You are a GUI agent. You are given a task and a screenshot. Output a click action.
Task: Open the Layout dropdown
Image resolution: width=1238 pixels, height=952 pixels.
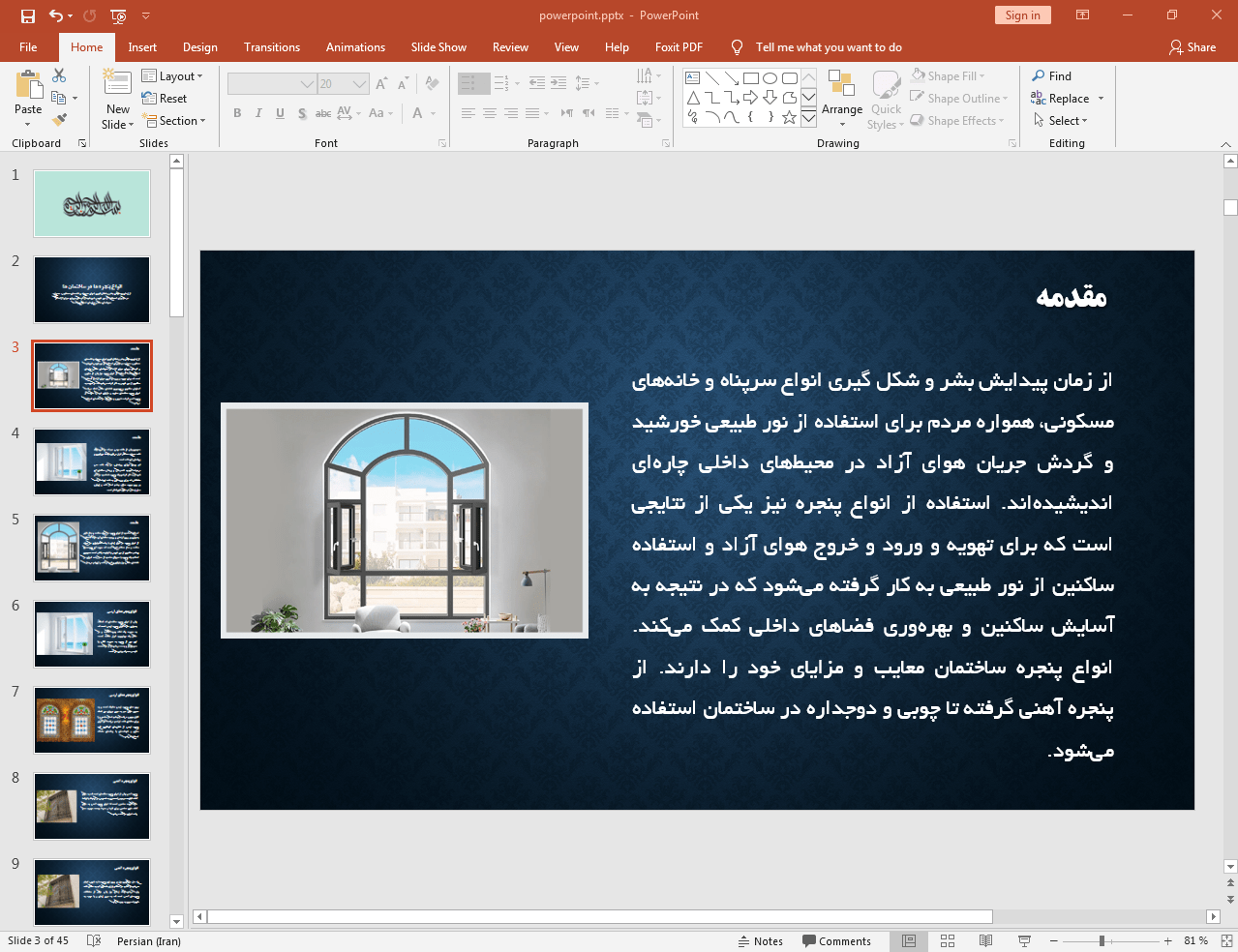[171, 76]
